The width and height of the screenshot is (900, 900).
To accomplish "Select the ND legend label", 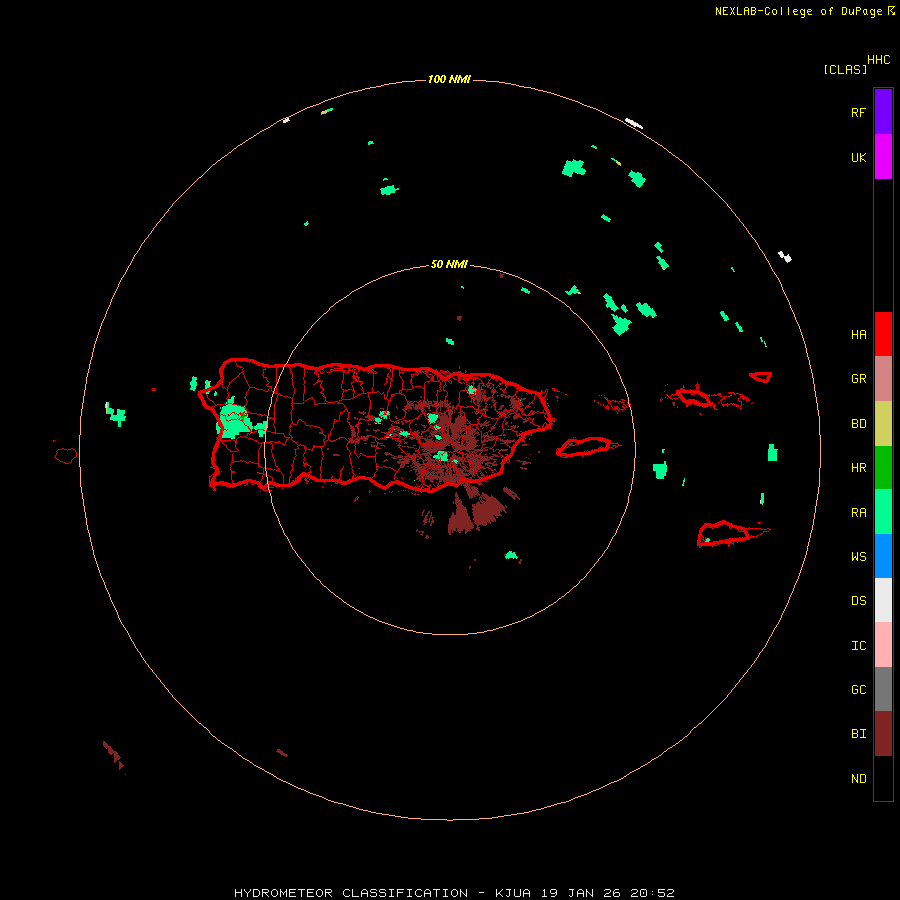I will point(858,779).
